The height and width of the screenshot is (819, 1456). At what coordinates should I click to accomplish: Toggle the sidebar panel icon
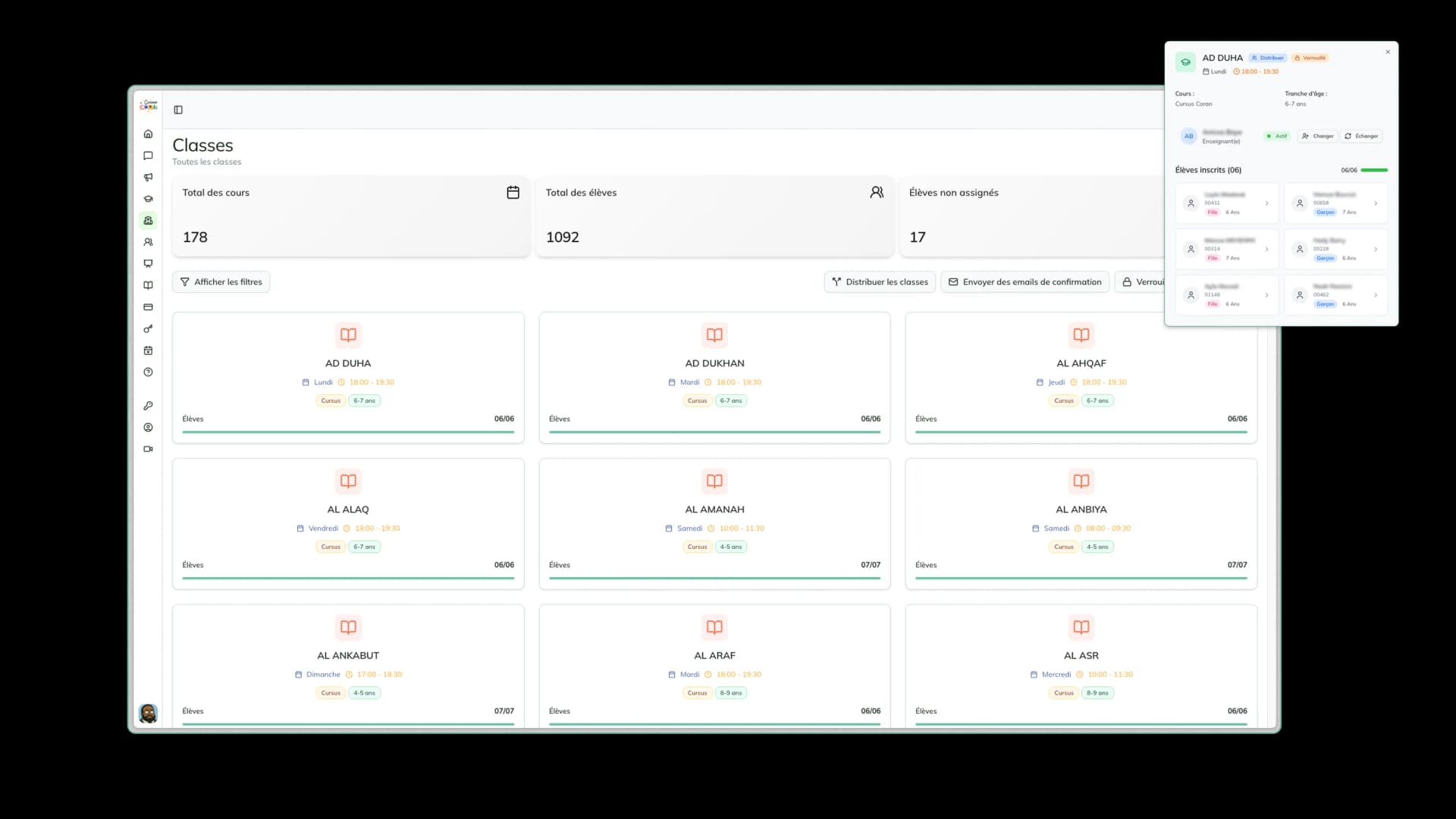[178, 110]
